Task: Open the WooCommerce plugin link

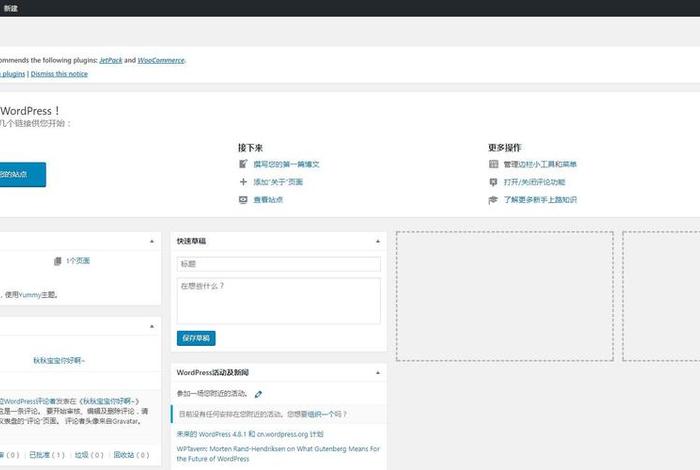Action: (x=161, y=60)
